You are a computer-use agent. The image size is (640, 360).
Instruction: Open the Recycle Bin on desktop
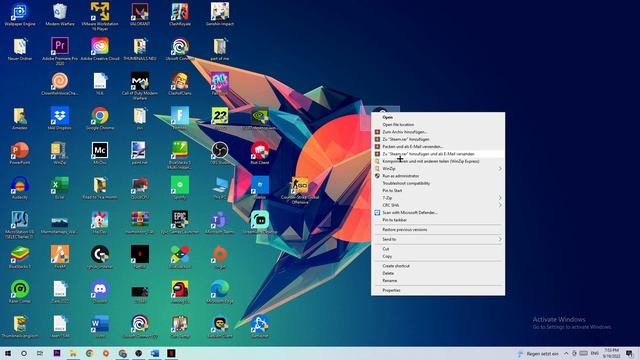coord(60,15)
